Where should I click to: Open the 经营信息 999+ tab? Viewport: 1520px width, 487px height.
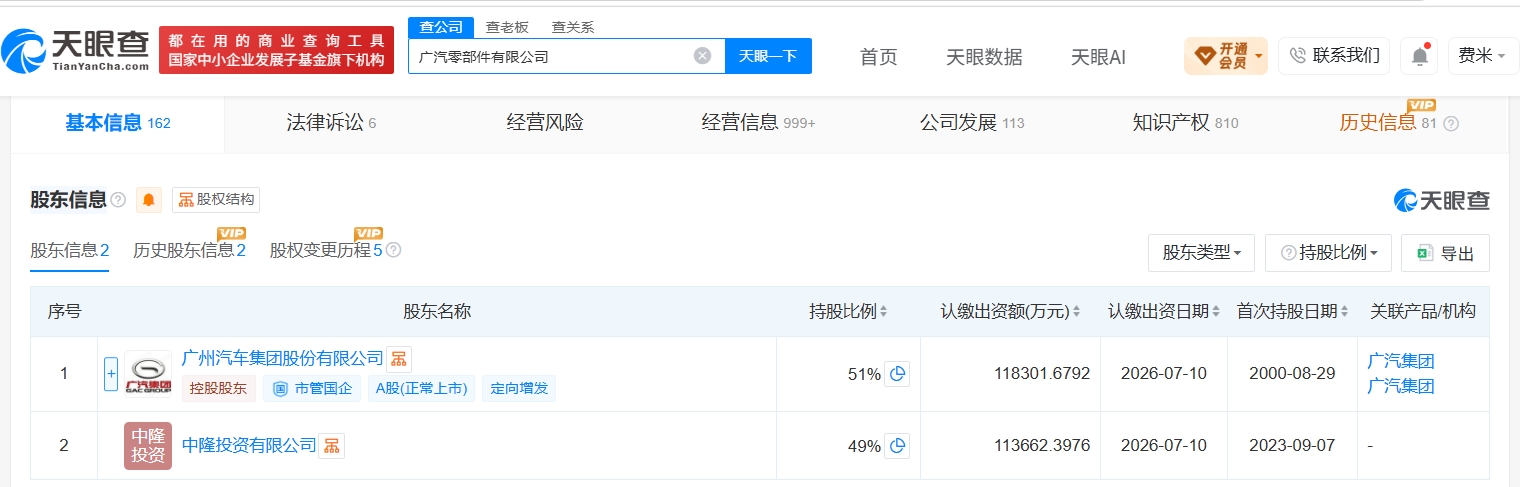758,123
